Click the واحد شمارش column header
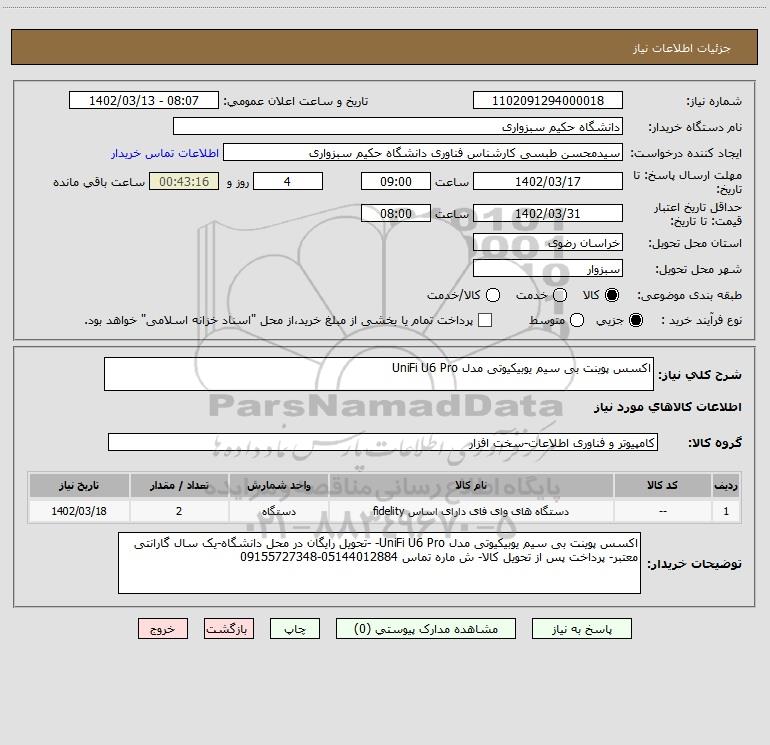The image size is (770, 745). pyautogui.click(x=278, y=485)
